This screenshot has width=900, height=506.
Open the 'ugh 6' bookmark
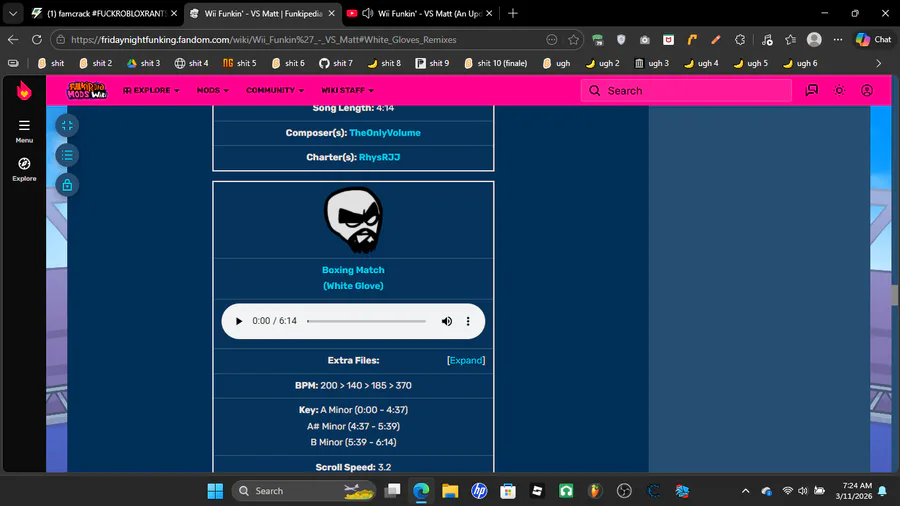click(800, 63)
